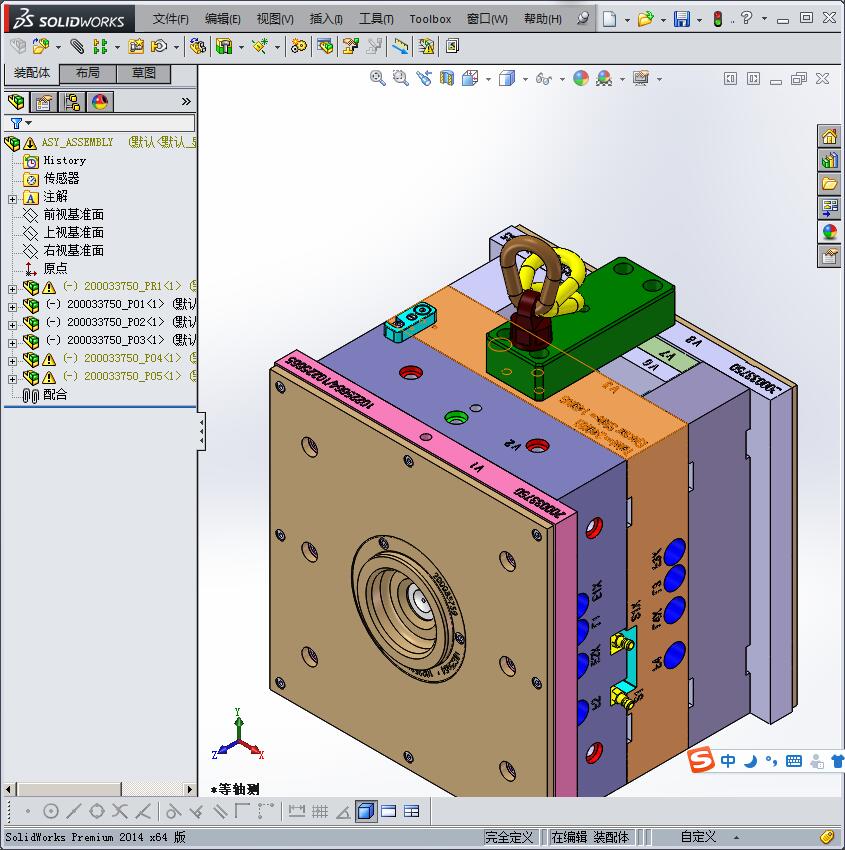The height and width of the screenshot is (850, 845).
Task: Click the Clearance Verification warning icon
Action: [x=426, y=47]
